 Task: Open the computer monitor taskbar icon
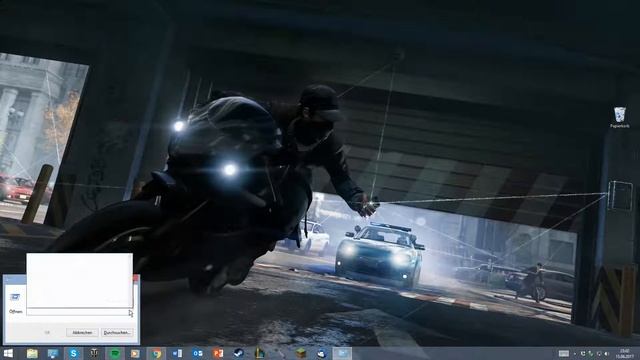tap(53, 353)
